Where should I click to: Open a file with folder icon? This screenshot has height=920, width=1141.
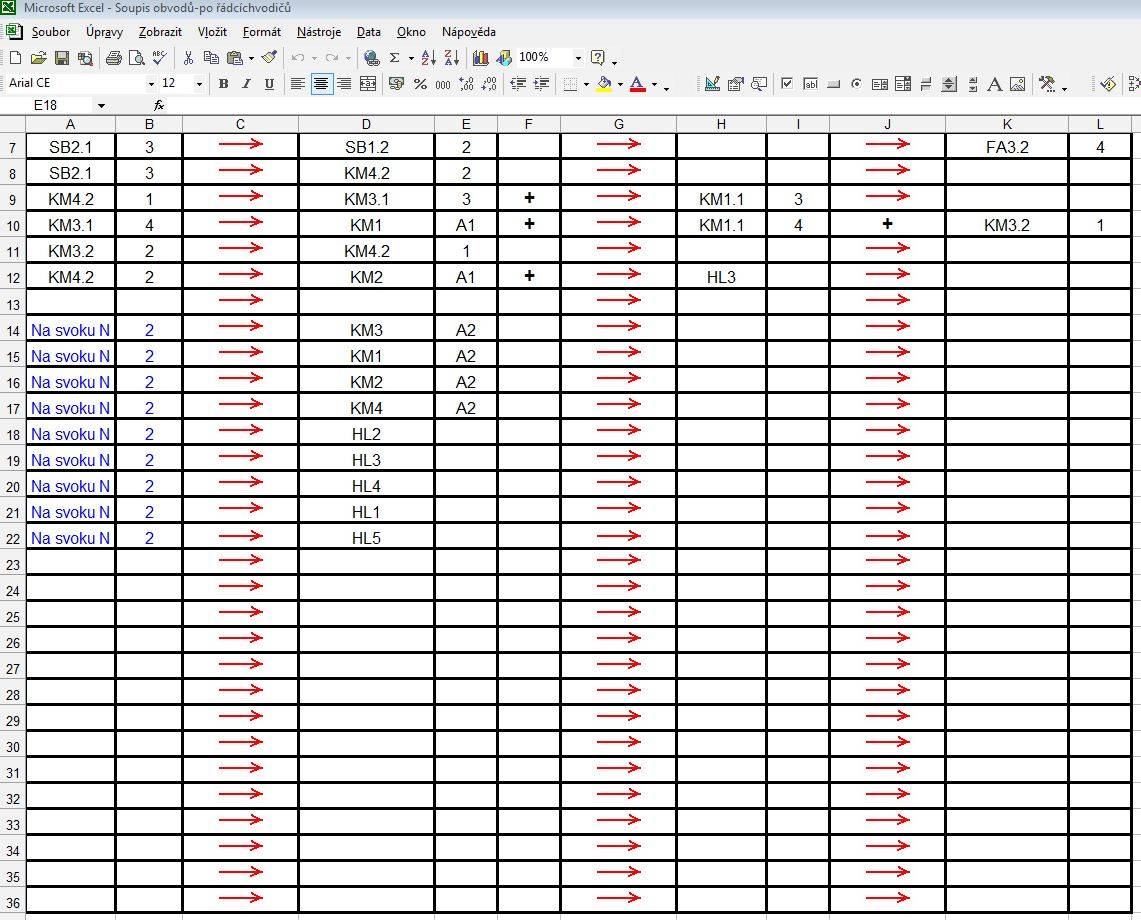[x=39, y=58]
